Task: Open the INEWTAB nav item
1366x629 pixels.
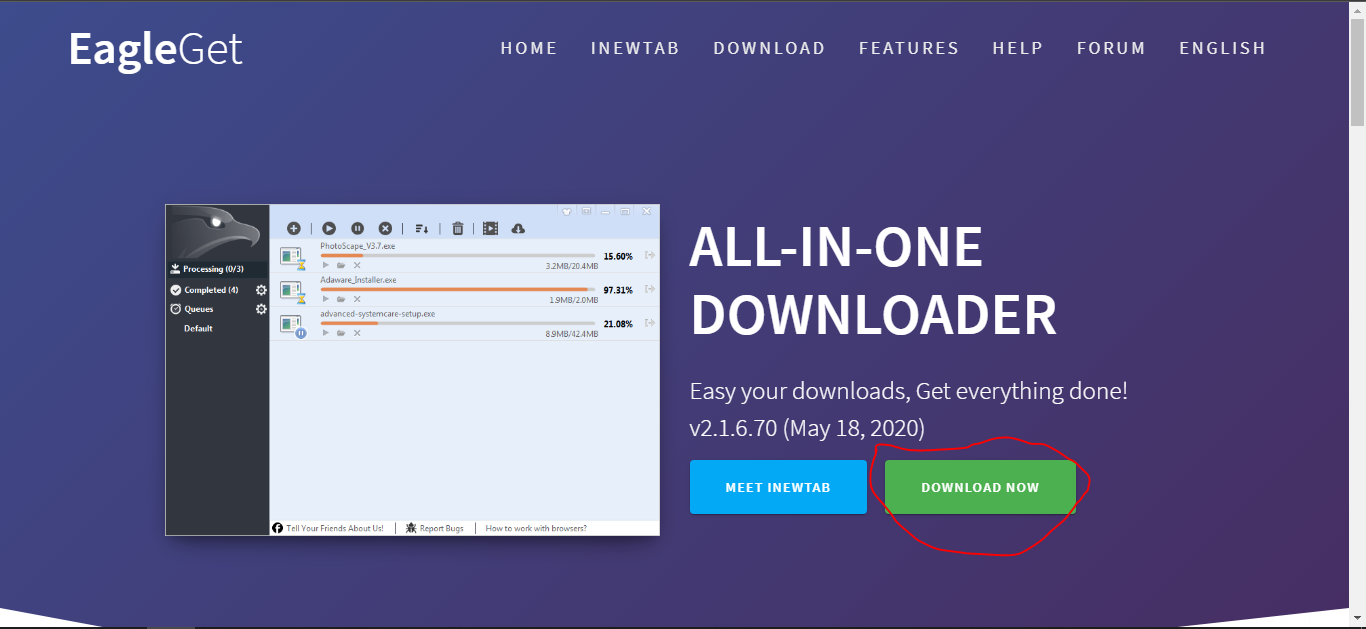Action: pyautogui.click(x=635, y=48)
